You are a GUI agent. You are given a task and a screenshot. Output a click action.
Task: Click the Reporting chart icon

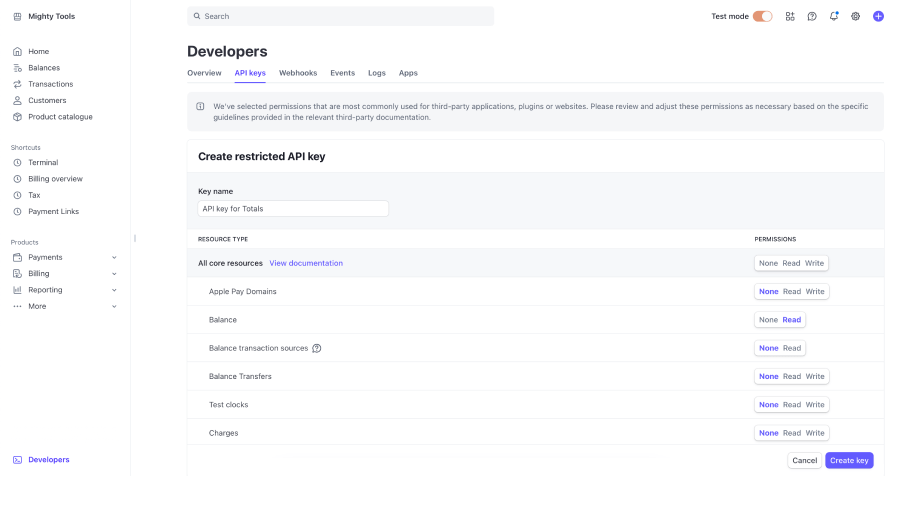point(17,290)
